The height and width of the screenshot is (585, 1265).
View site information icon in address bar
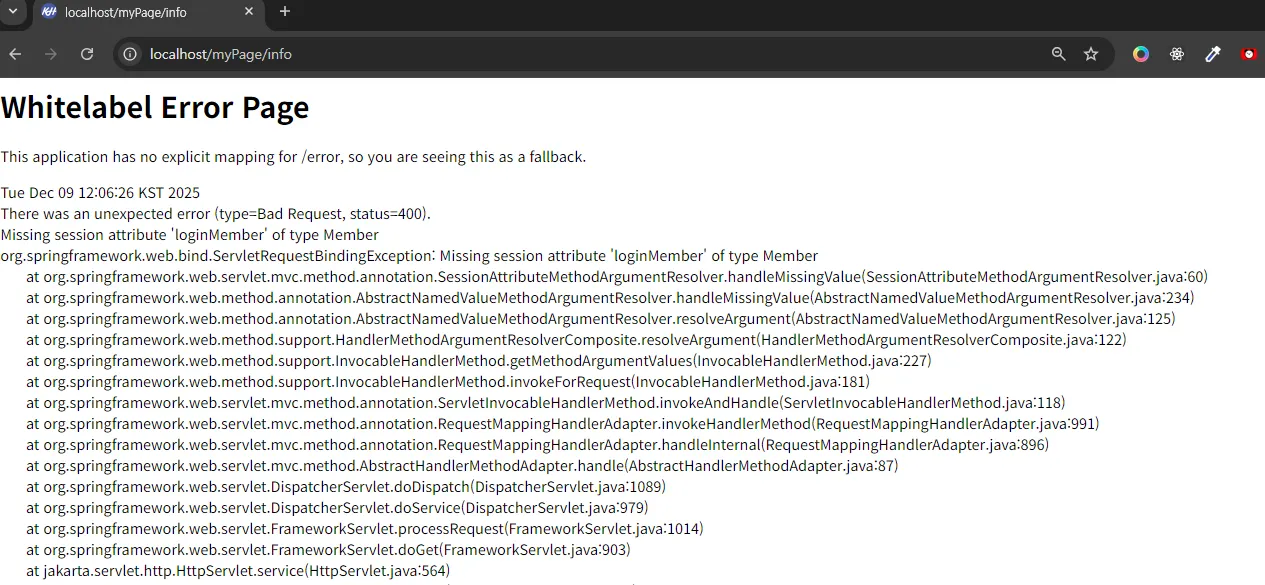coord(130,54)
